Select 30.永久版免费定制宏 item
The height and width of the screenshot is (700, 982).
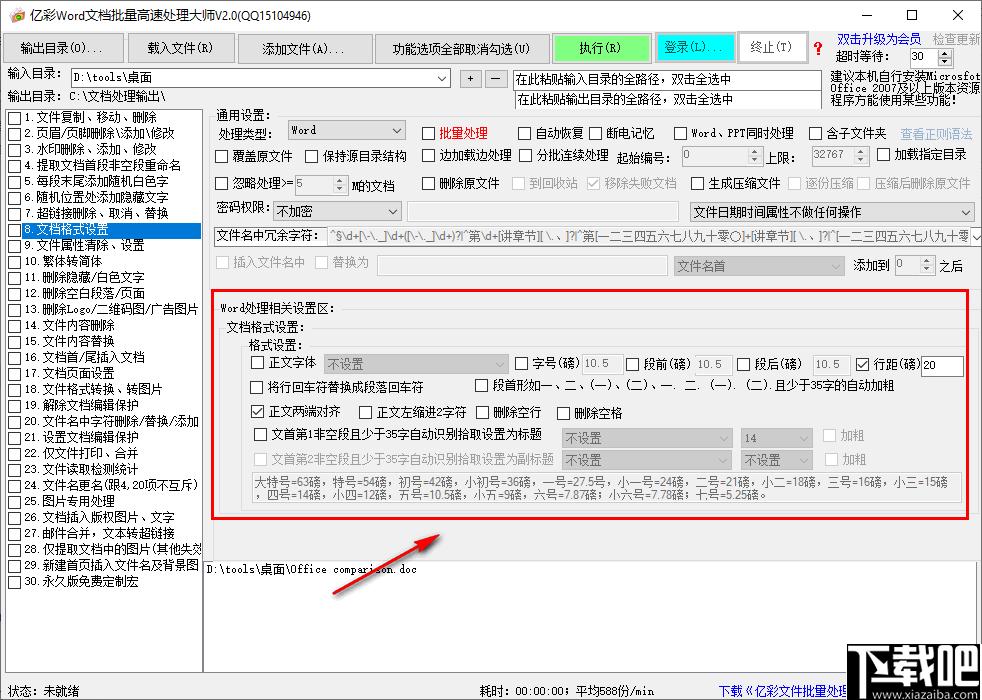point(81,582)
